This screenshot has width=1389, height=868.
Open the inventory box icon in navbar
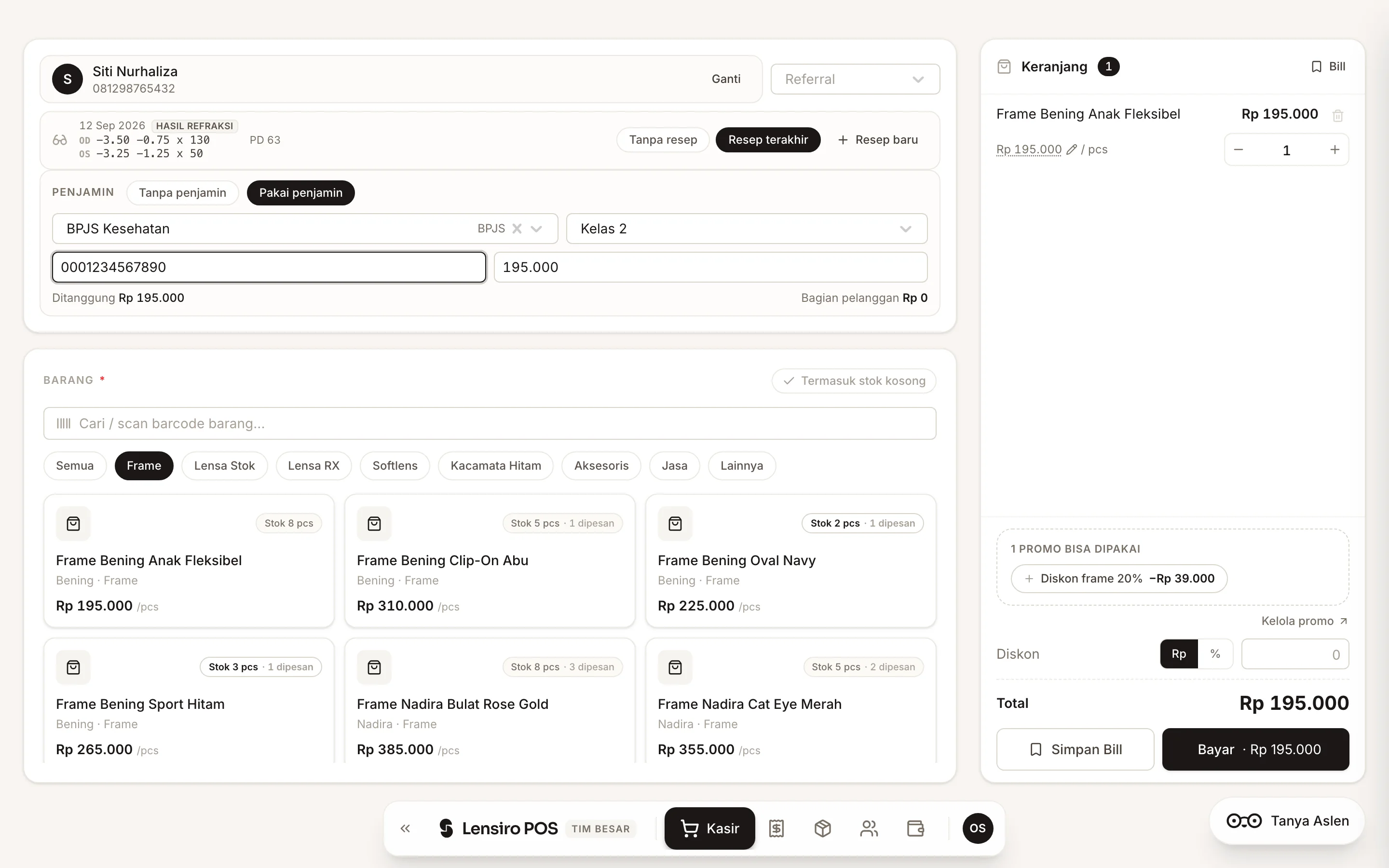(822, 828)
